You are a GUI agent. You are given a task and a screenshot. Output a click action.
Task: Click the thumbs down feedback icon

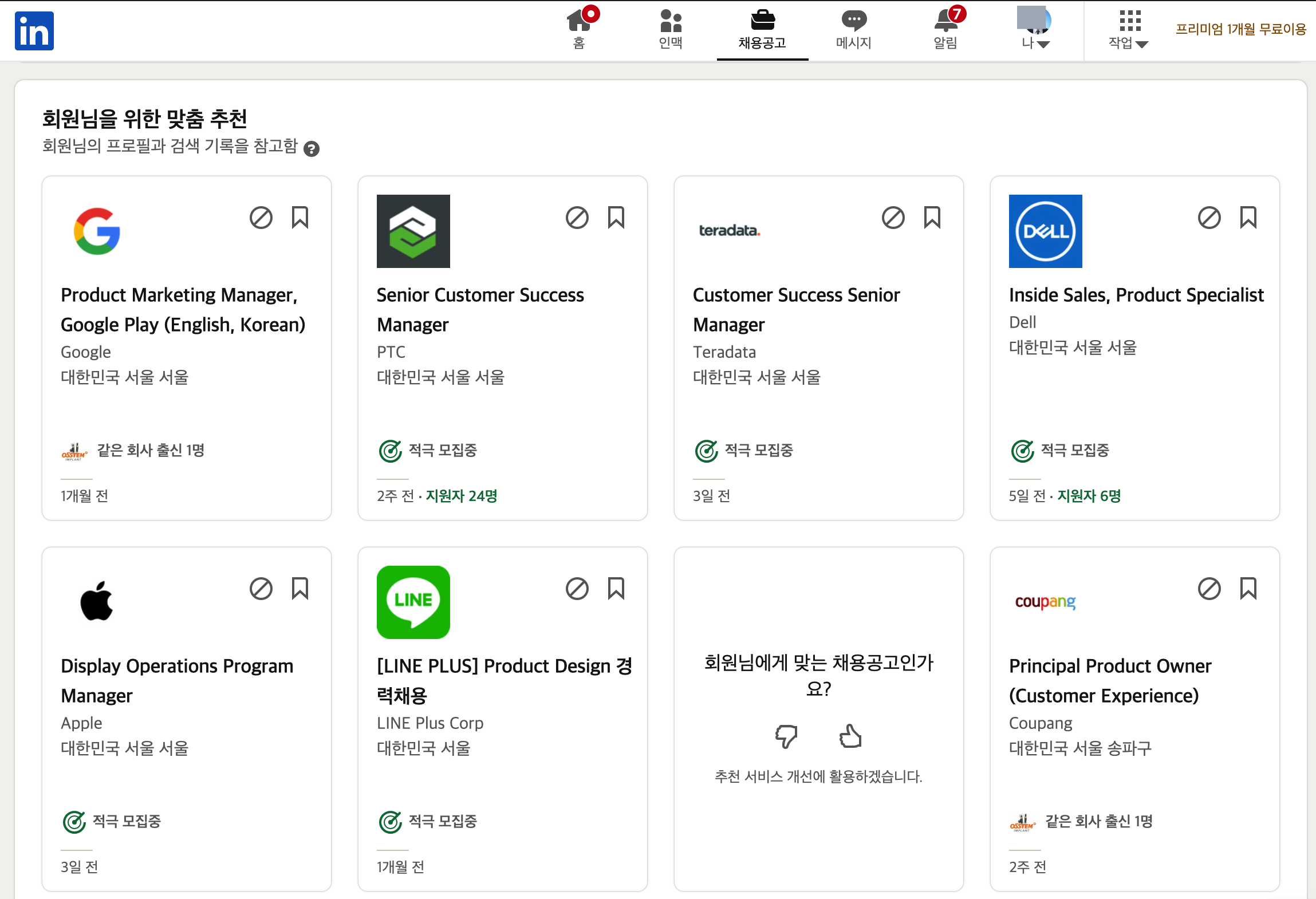[786, 736]
